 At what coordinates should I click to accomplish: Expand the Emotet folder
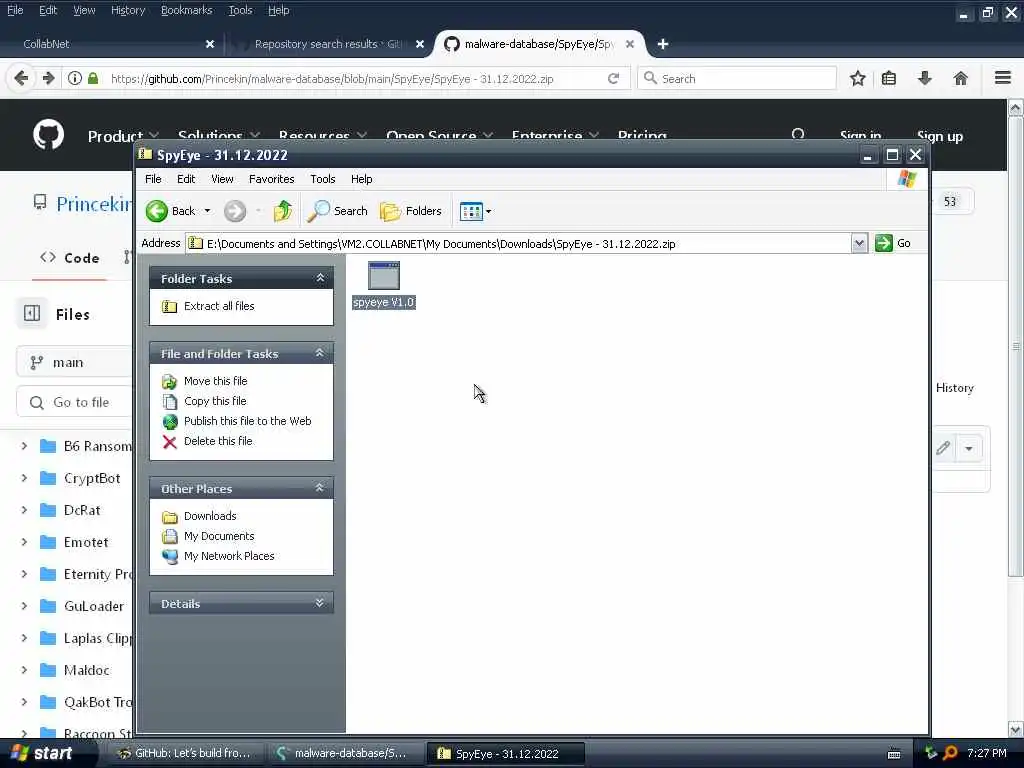24,542
